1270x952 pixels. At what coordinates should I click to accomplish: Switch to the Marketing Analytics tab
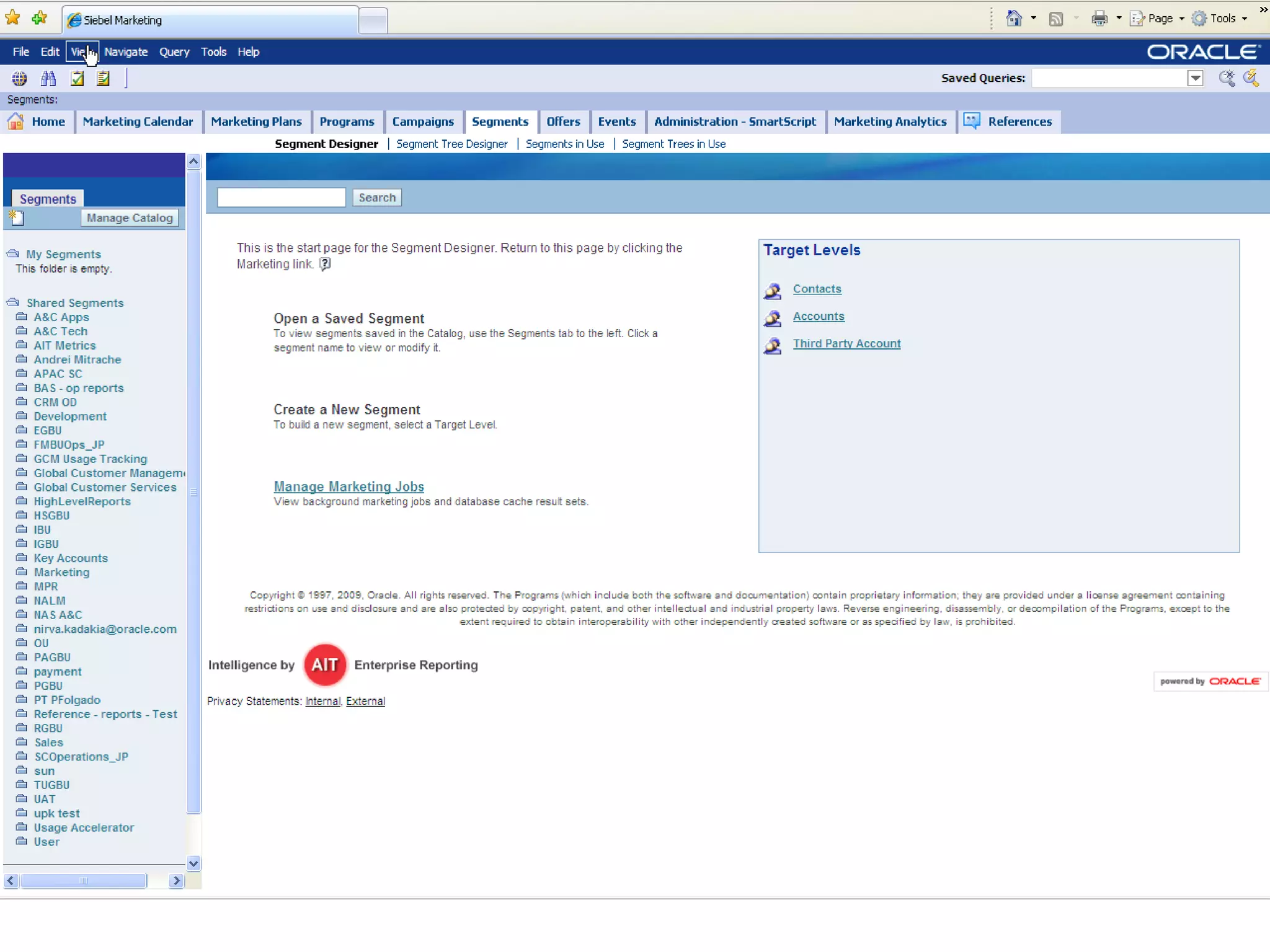click(x=890, y=121)
